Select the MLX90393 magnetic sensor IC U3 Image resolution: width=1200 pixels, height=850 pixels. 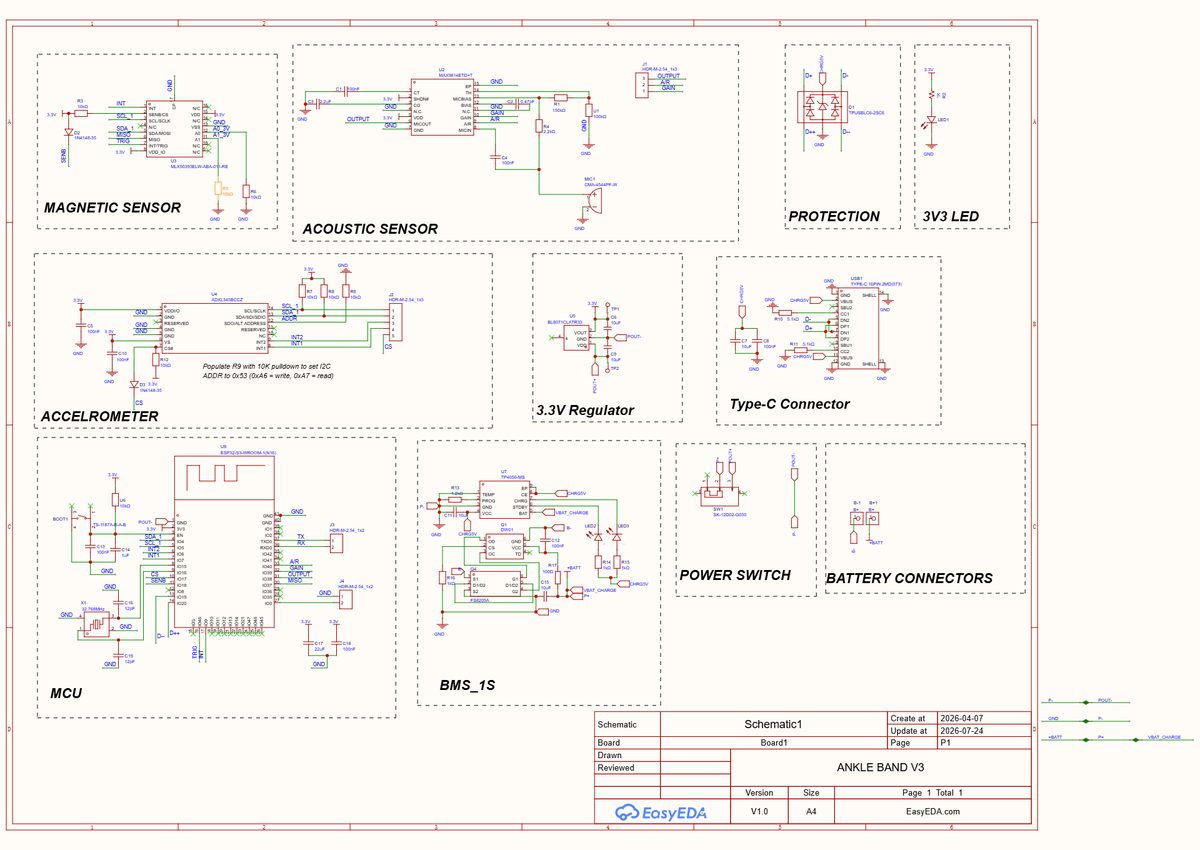click(174, 128)
